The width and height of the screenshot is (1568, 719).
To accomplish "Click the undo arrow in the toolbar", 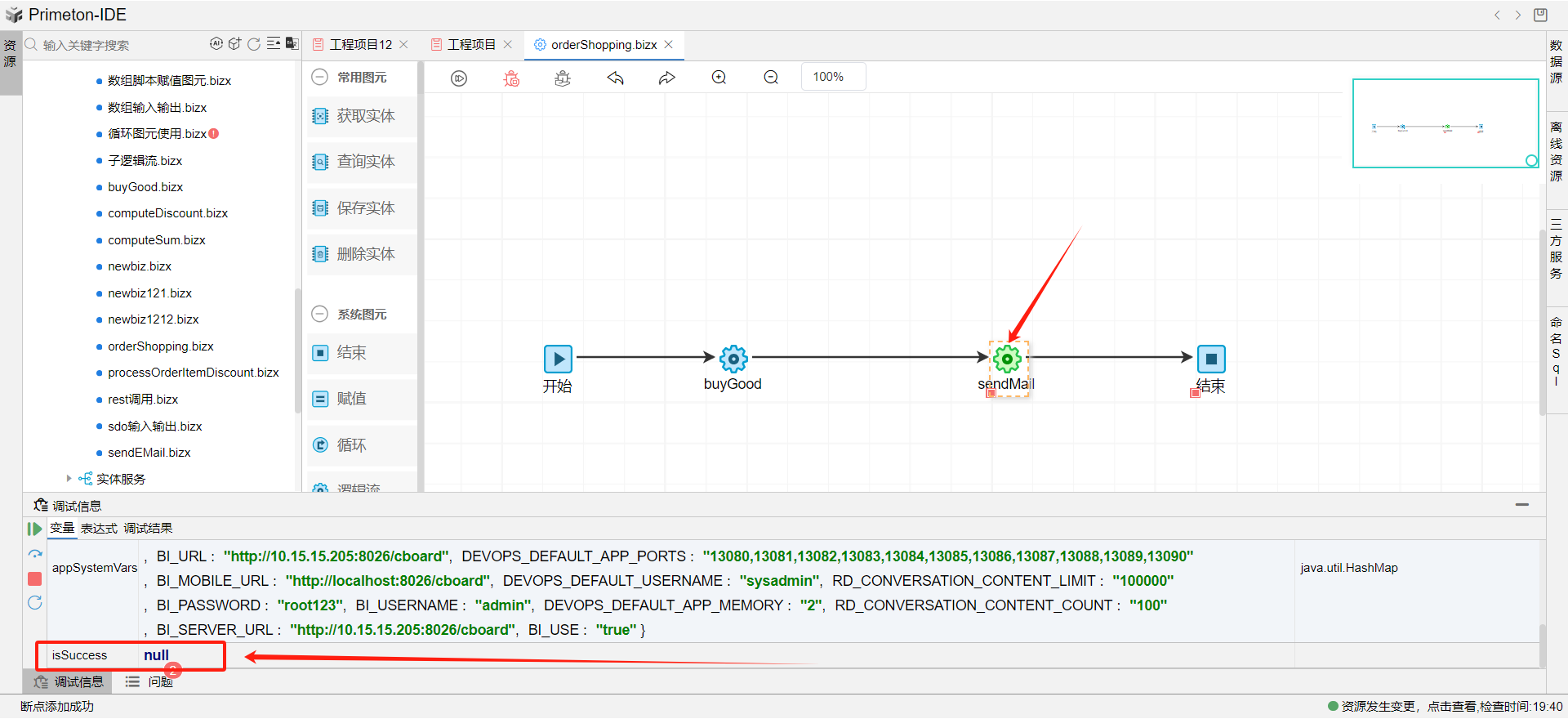I will 616,78.
